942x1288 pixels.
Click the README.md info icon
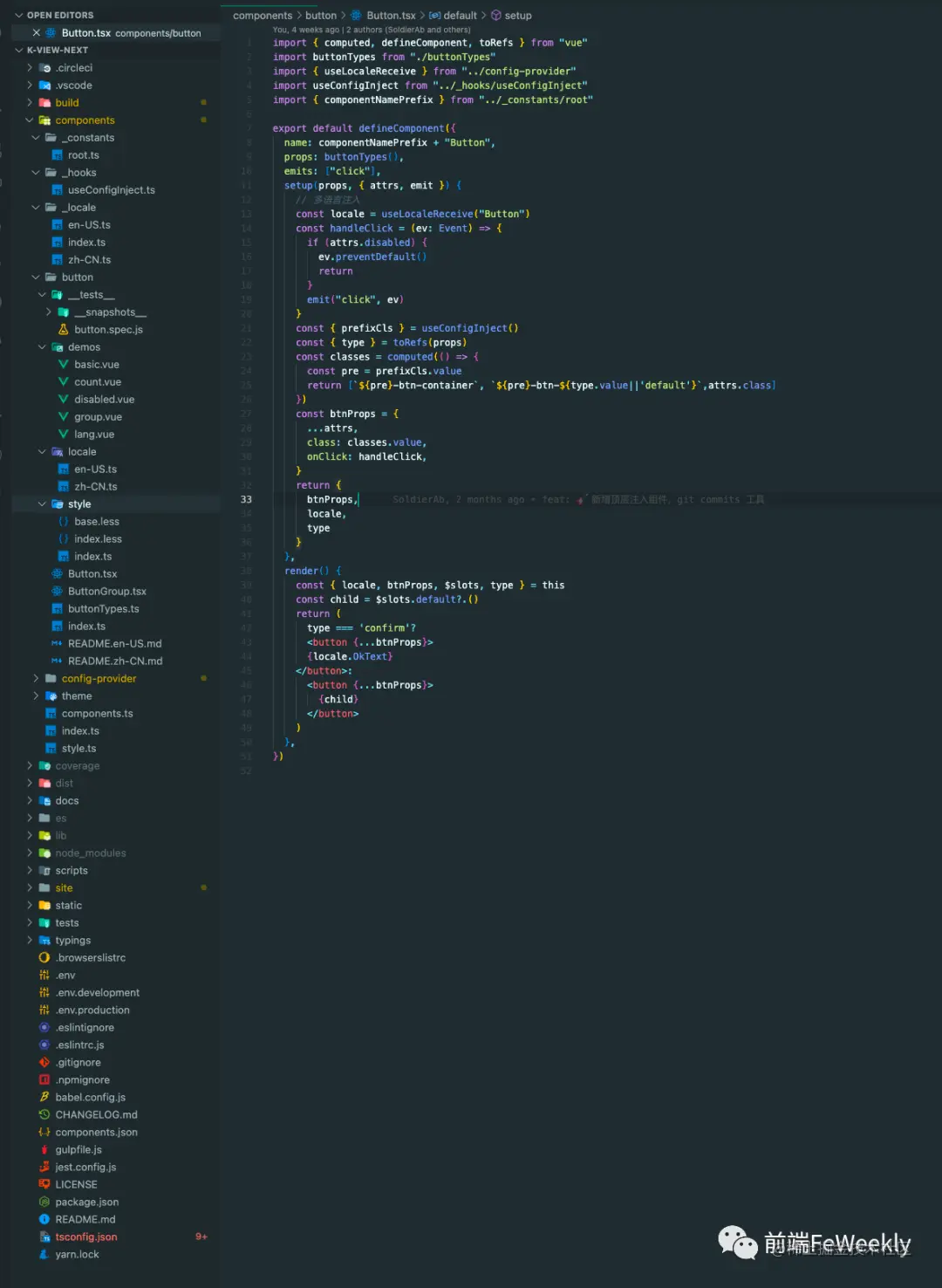[x=44, y=1219]
